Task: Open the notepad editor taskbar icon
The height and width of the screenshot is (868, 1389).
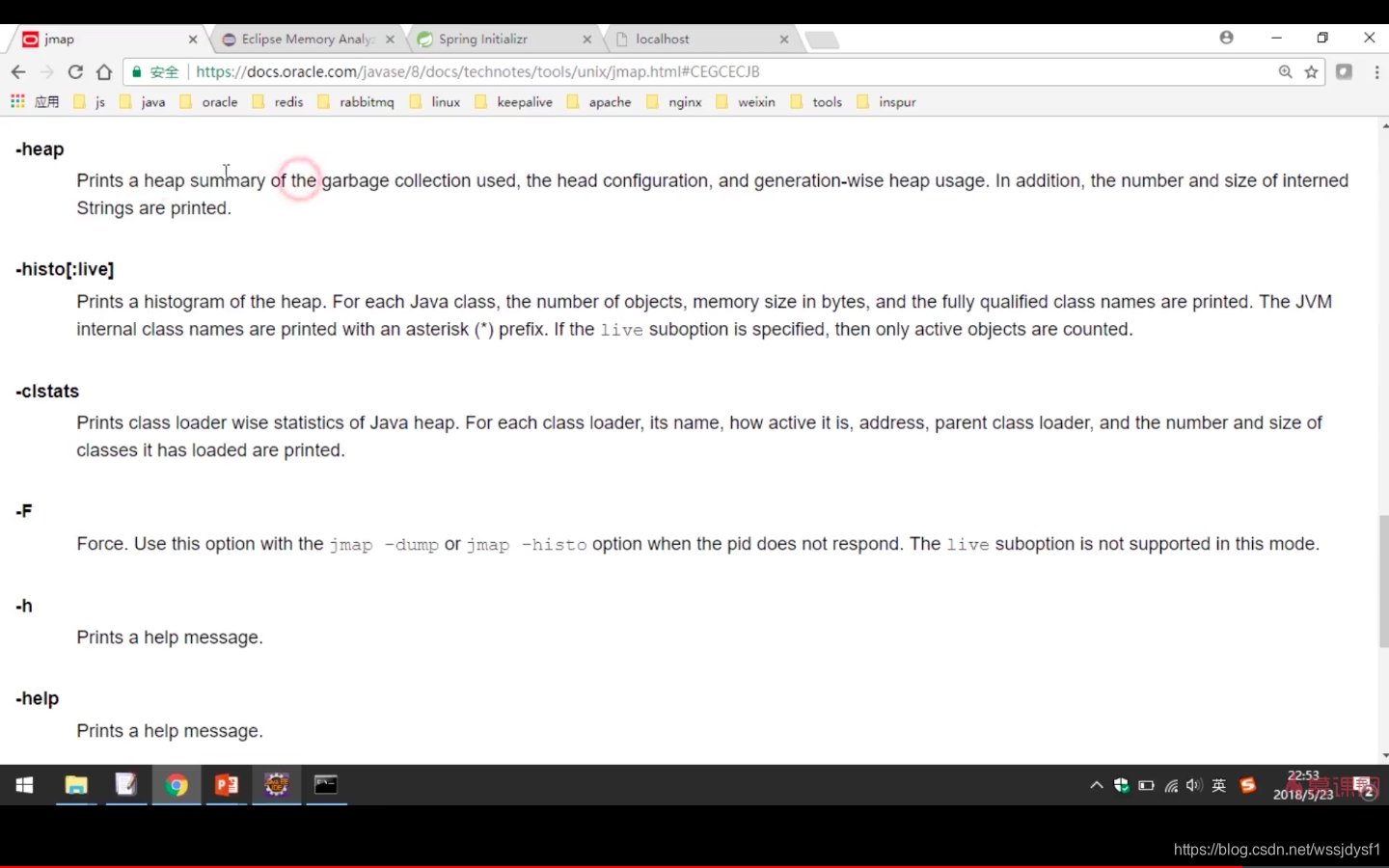Action: tap(126, 785)
